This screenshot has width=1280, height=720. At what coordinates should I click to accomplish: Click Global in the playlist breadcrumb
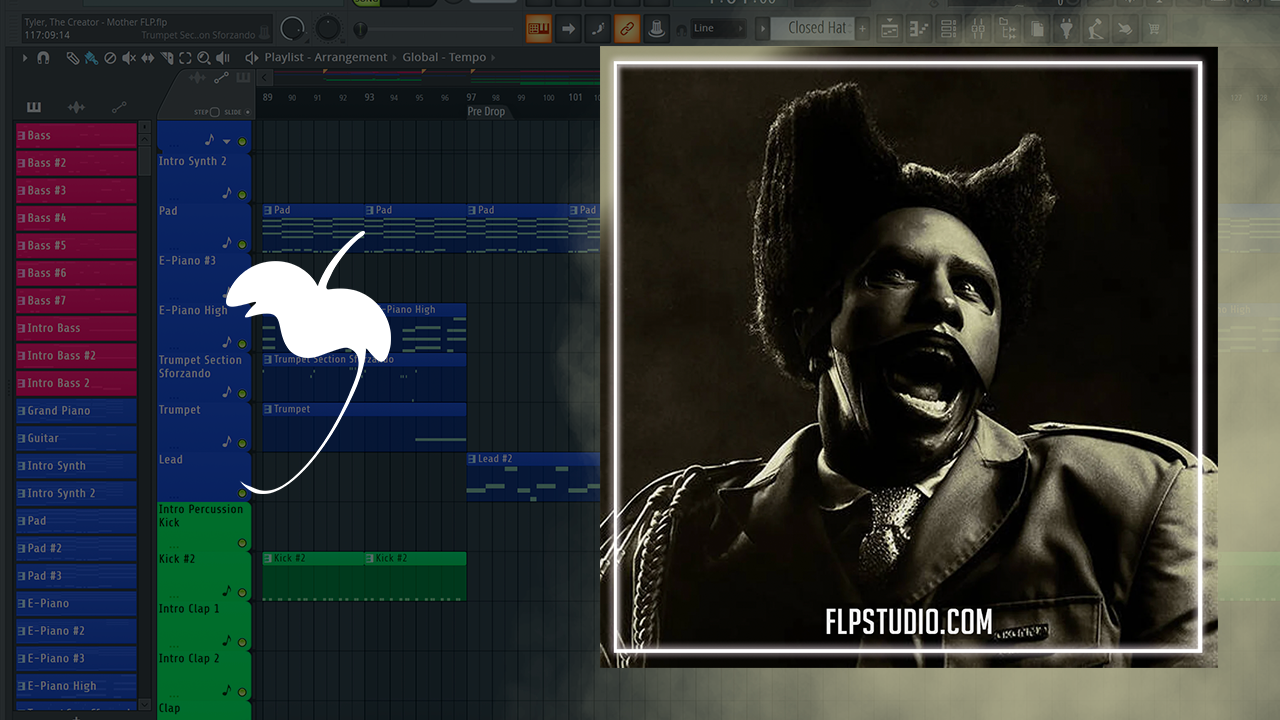(420, 57)
